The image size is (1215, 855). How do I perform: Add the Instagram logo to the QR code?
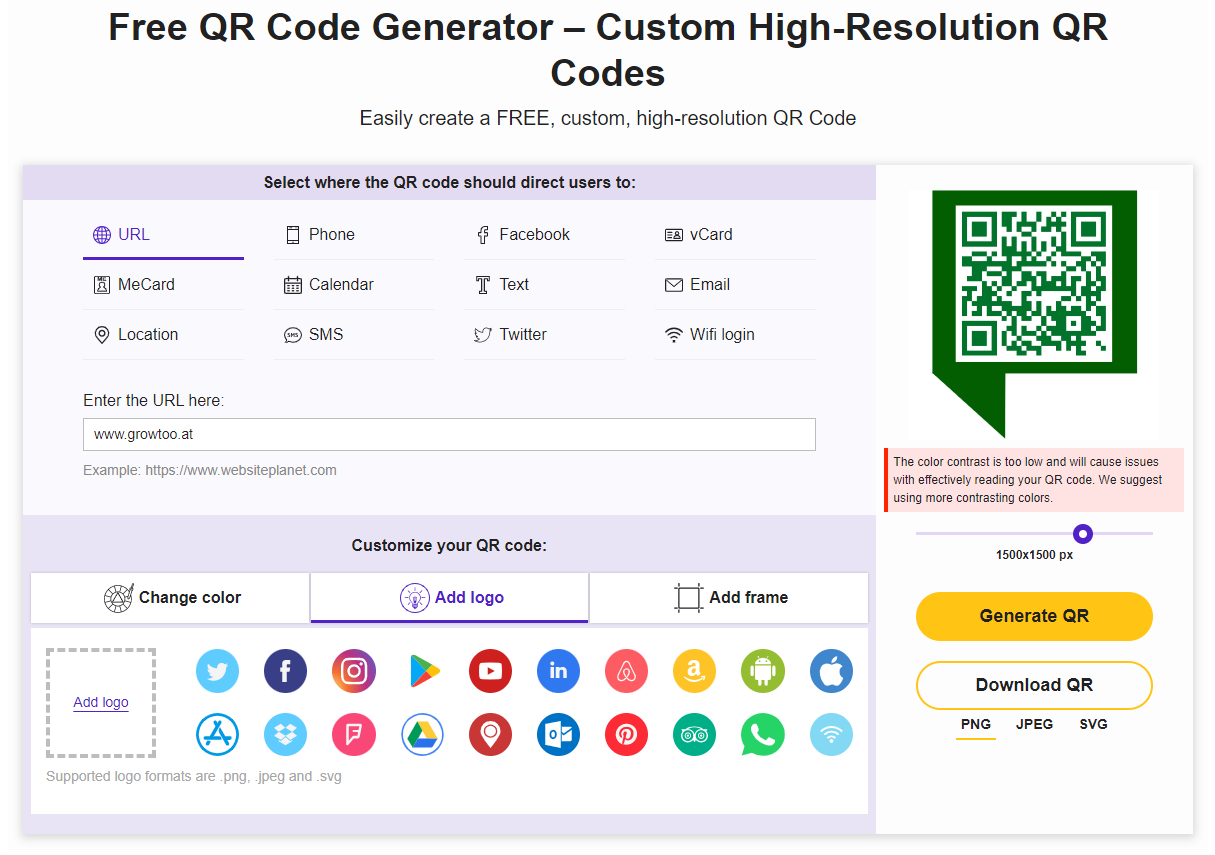[x=354, y=671]
